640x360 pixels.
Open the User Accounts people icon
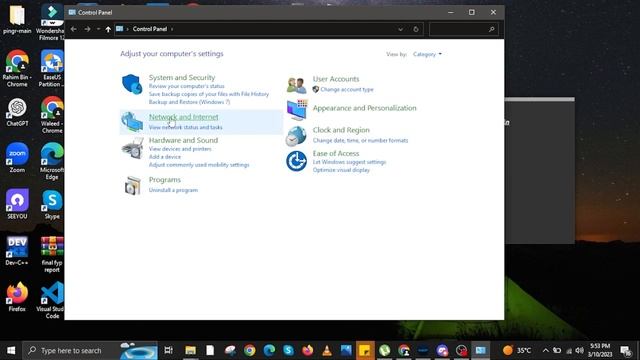[x=296, y=85]
